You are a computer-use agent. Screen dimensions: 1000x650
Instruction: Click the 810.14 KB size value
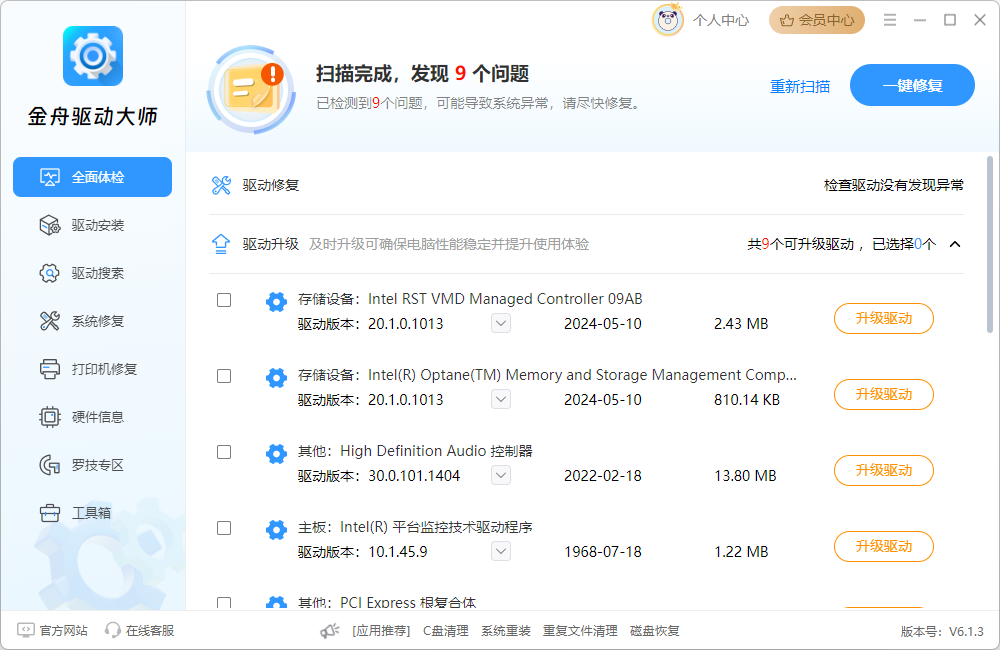pyautogui.click(x=747, y=400)
